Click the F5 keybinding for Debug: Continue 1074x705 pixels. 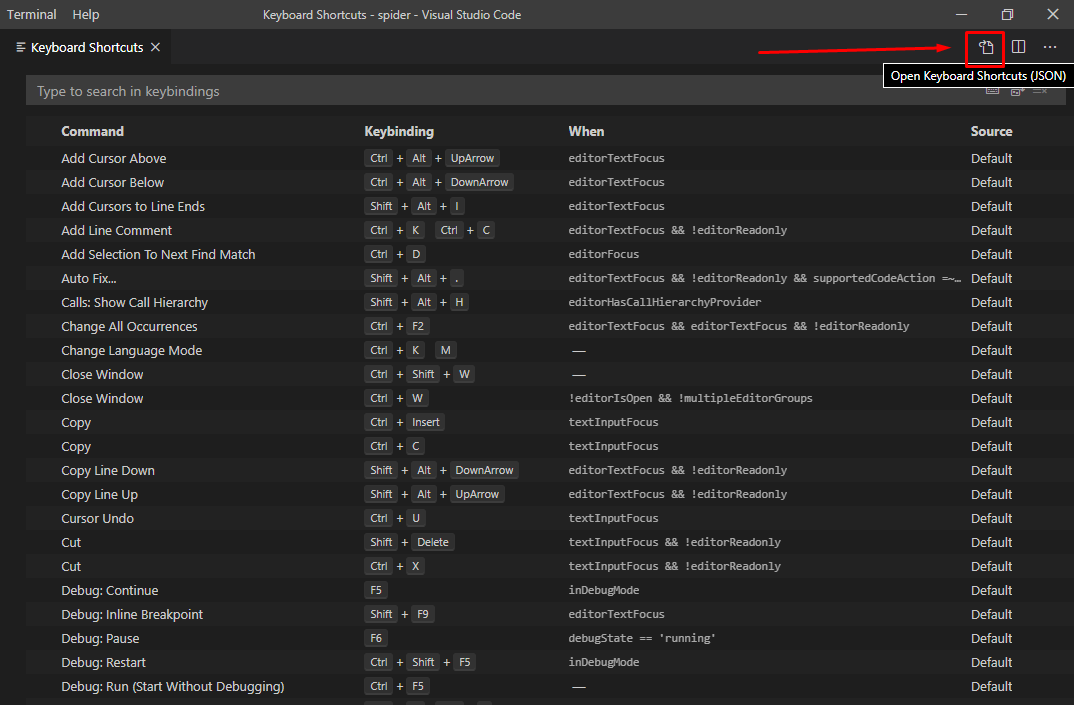(x=376, y=590)
